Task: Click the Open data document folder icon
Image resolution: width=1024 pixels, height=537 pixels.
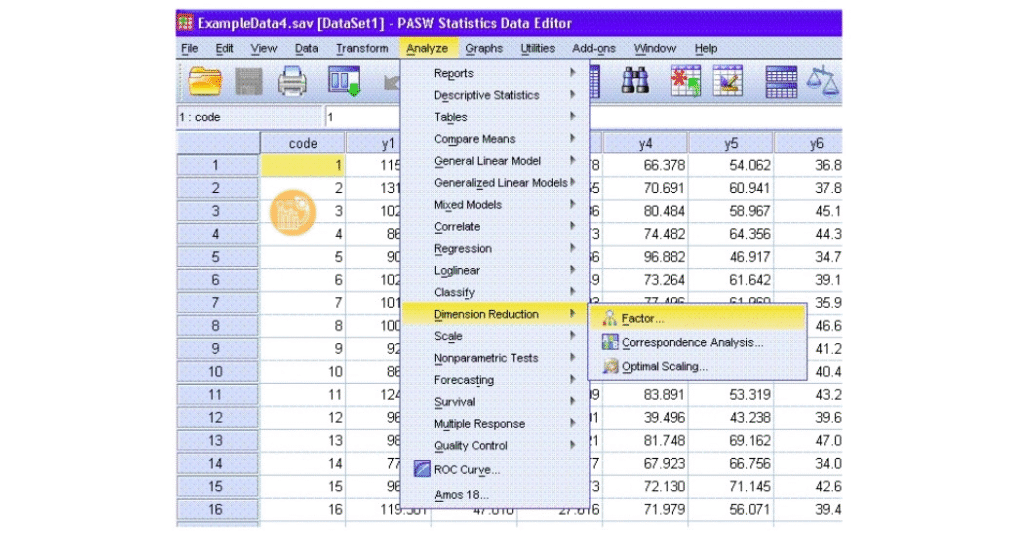Action: [206, 82]
